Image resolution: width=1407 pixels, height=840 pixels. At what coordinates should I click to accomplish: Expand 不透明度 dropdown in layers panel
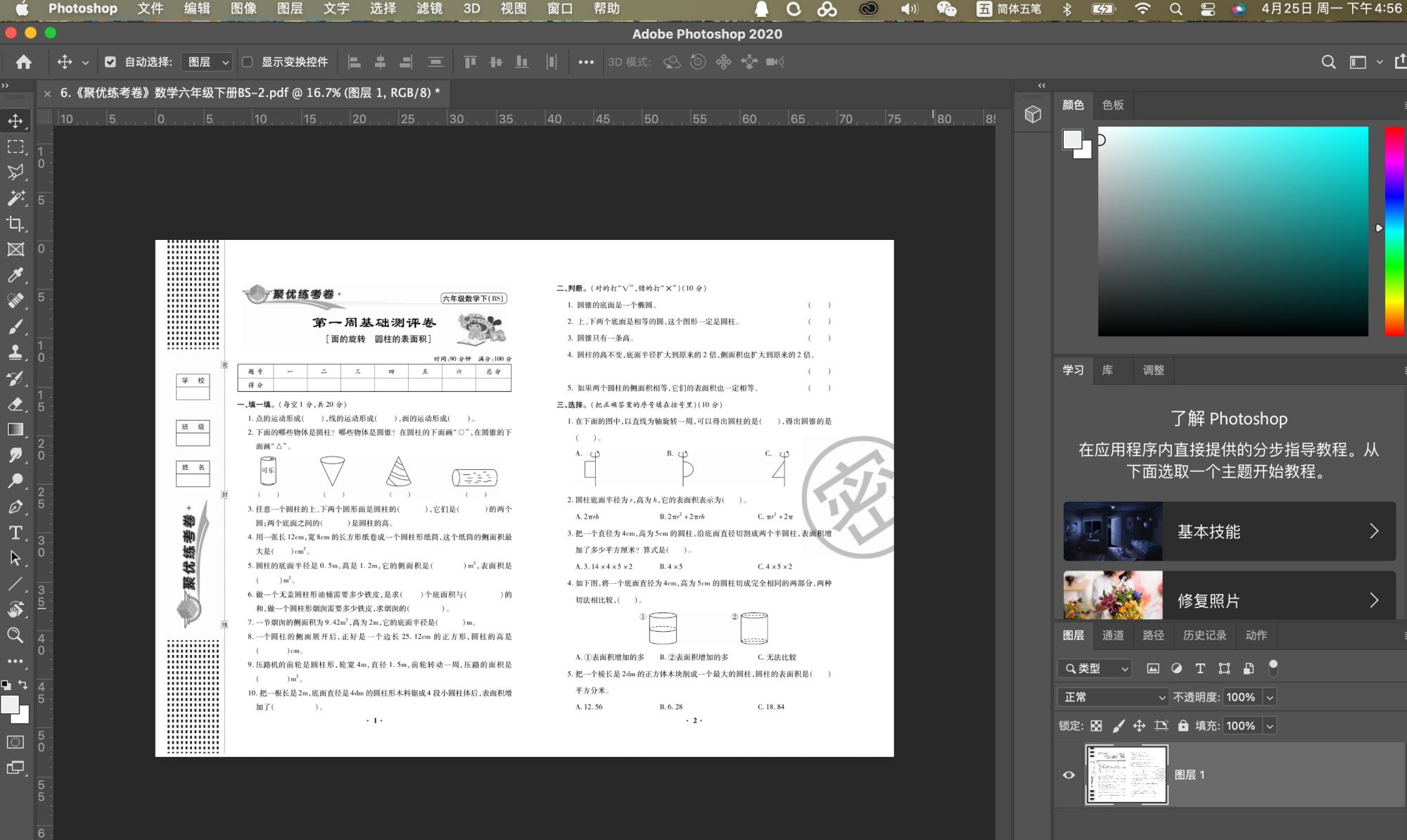1270,697
